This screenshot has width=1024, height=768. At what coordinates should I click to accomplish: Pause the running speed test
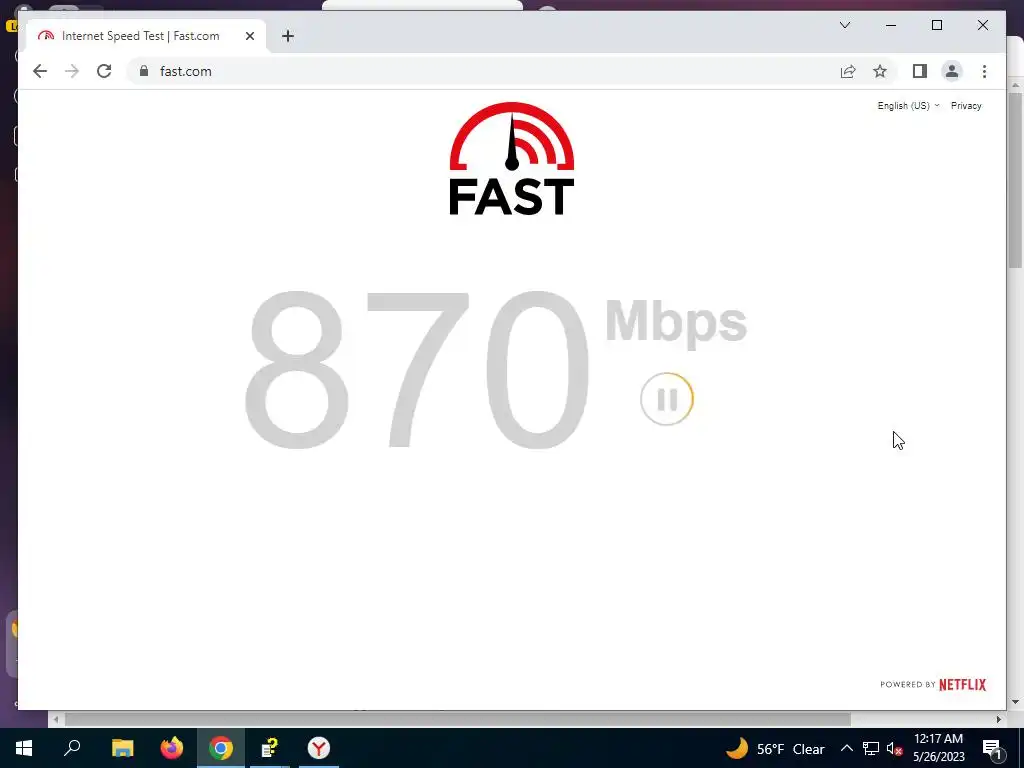(x=666, y=399)
